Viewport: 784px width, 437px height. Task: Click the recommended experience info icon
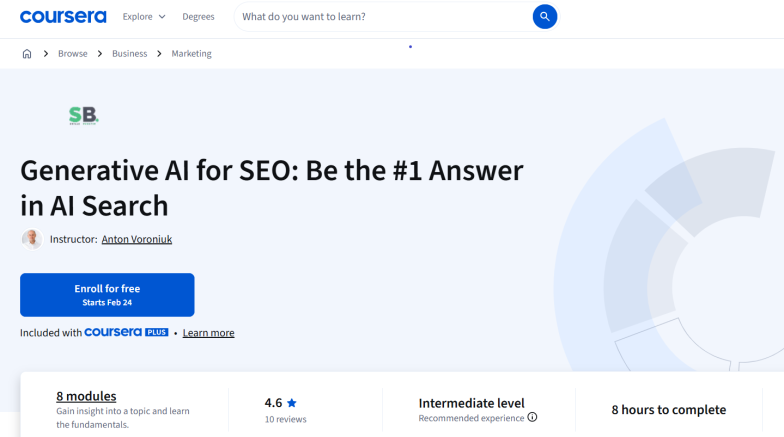(532, 417)
